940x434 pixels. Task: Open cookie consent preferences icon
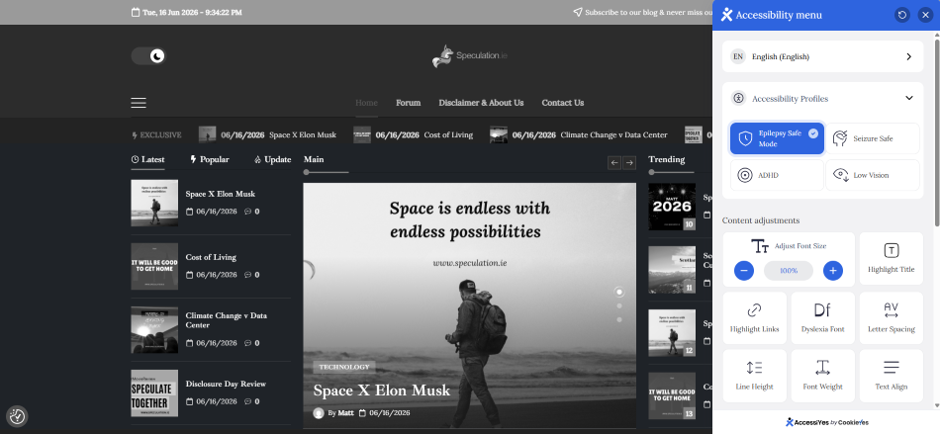pyautogui.click(x=17, y=416)
